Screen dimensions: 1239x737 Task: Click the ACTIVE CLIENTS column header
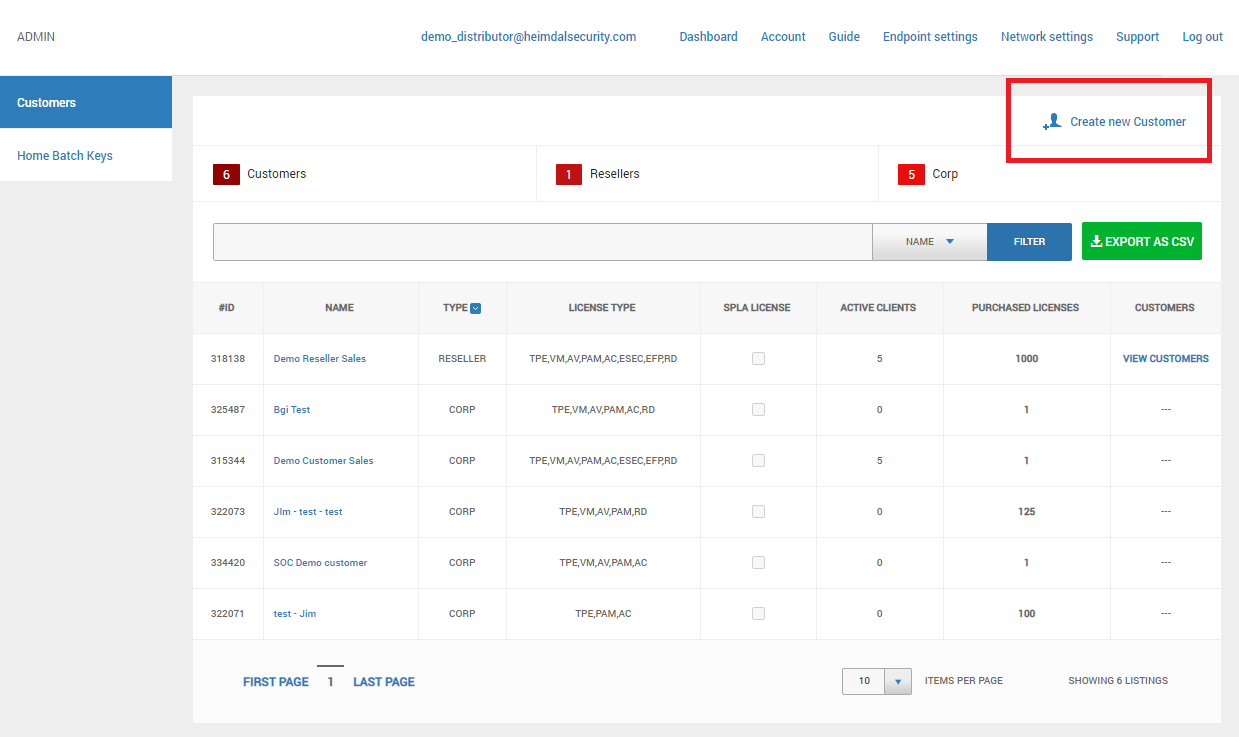[x=878, y=308]
